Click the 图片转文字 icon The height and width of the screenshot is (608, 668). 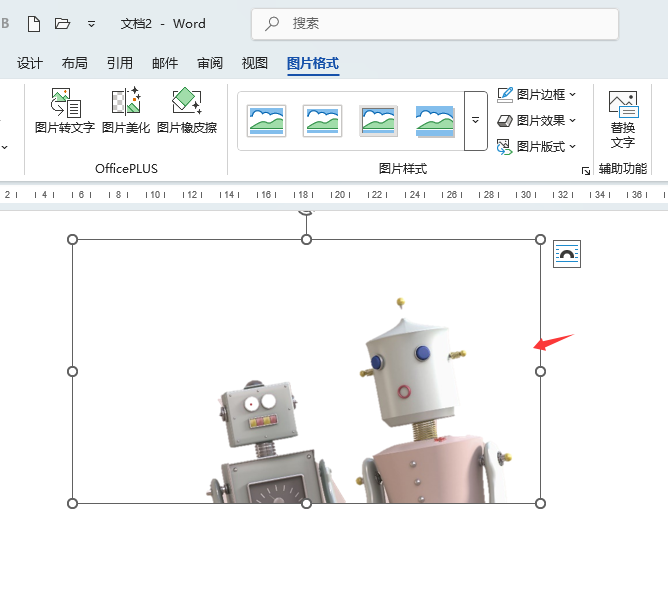tap(65, 103)
